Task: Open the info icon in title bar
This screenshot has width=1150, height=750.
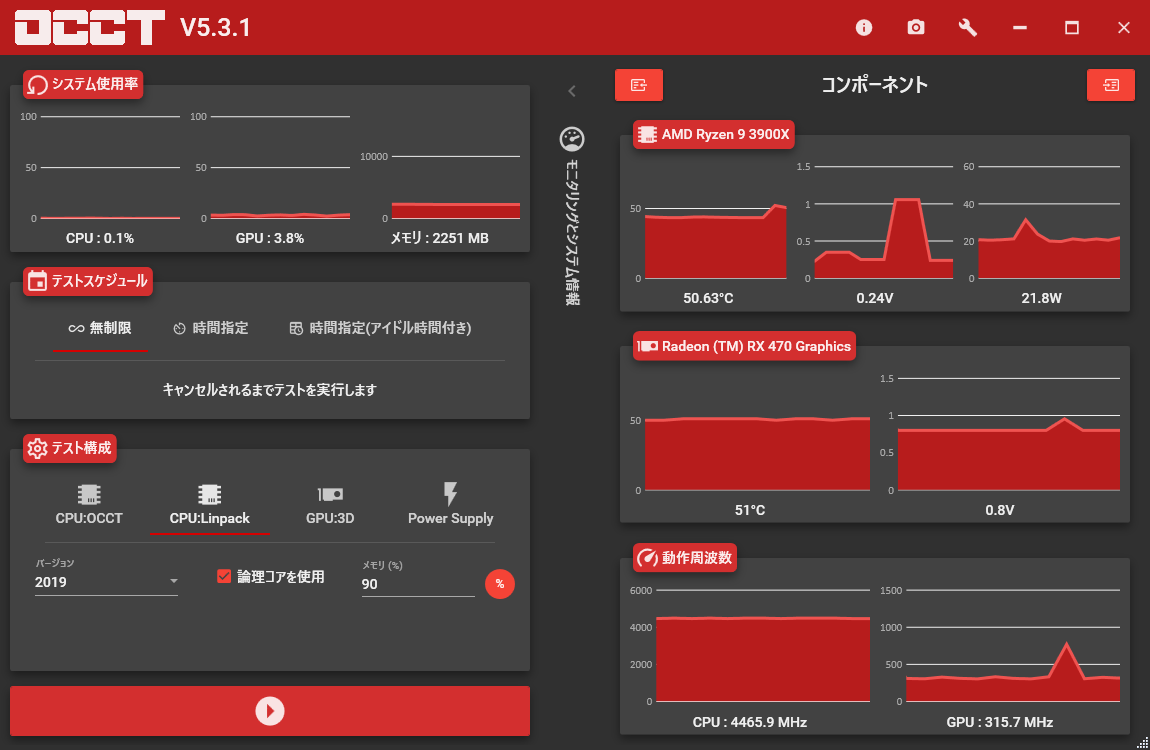Action: click(x=864, y=28)
